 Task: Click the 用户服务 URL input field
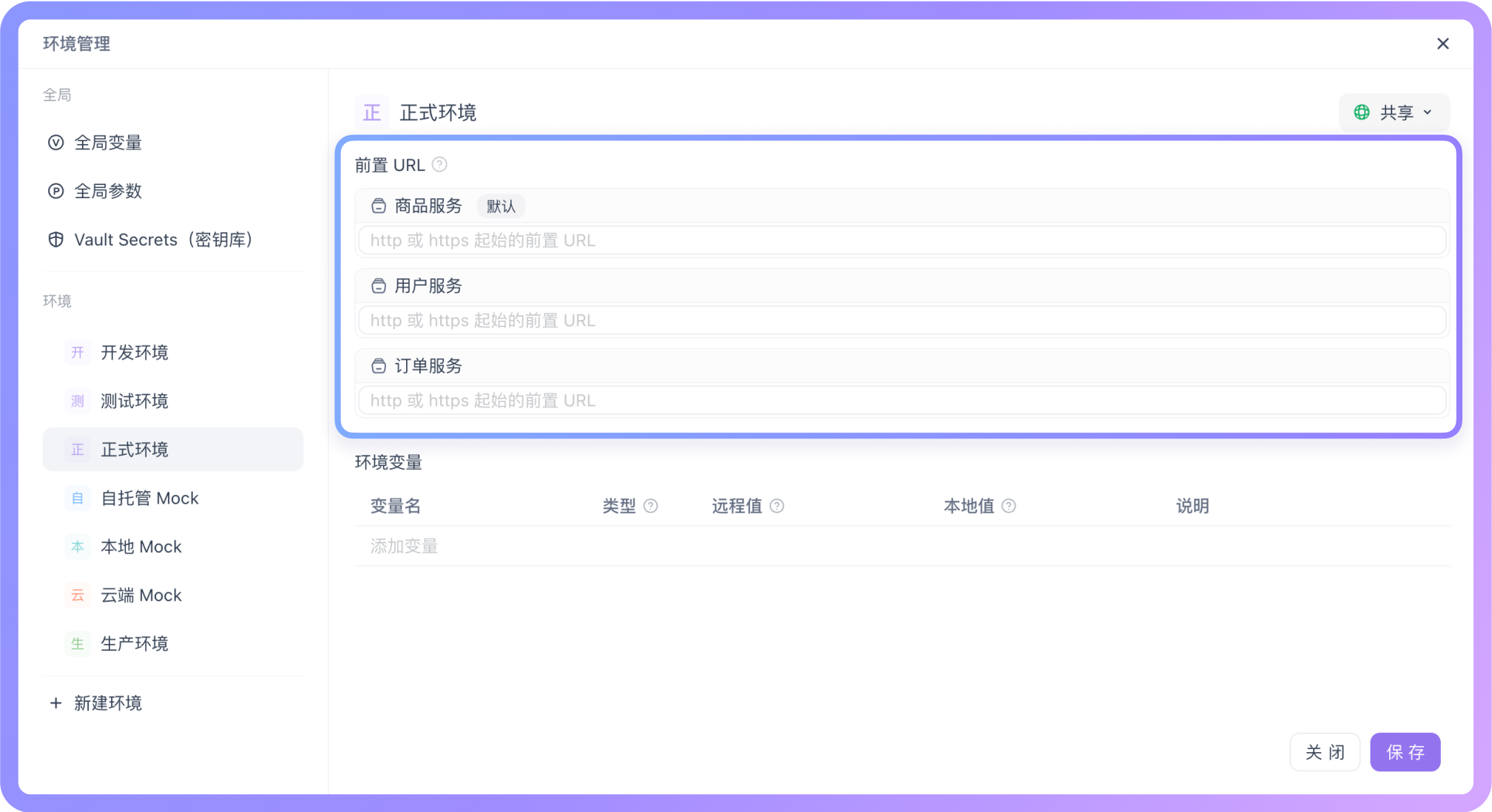902,320
